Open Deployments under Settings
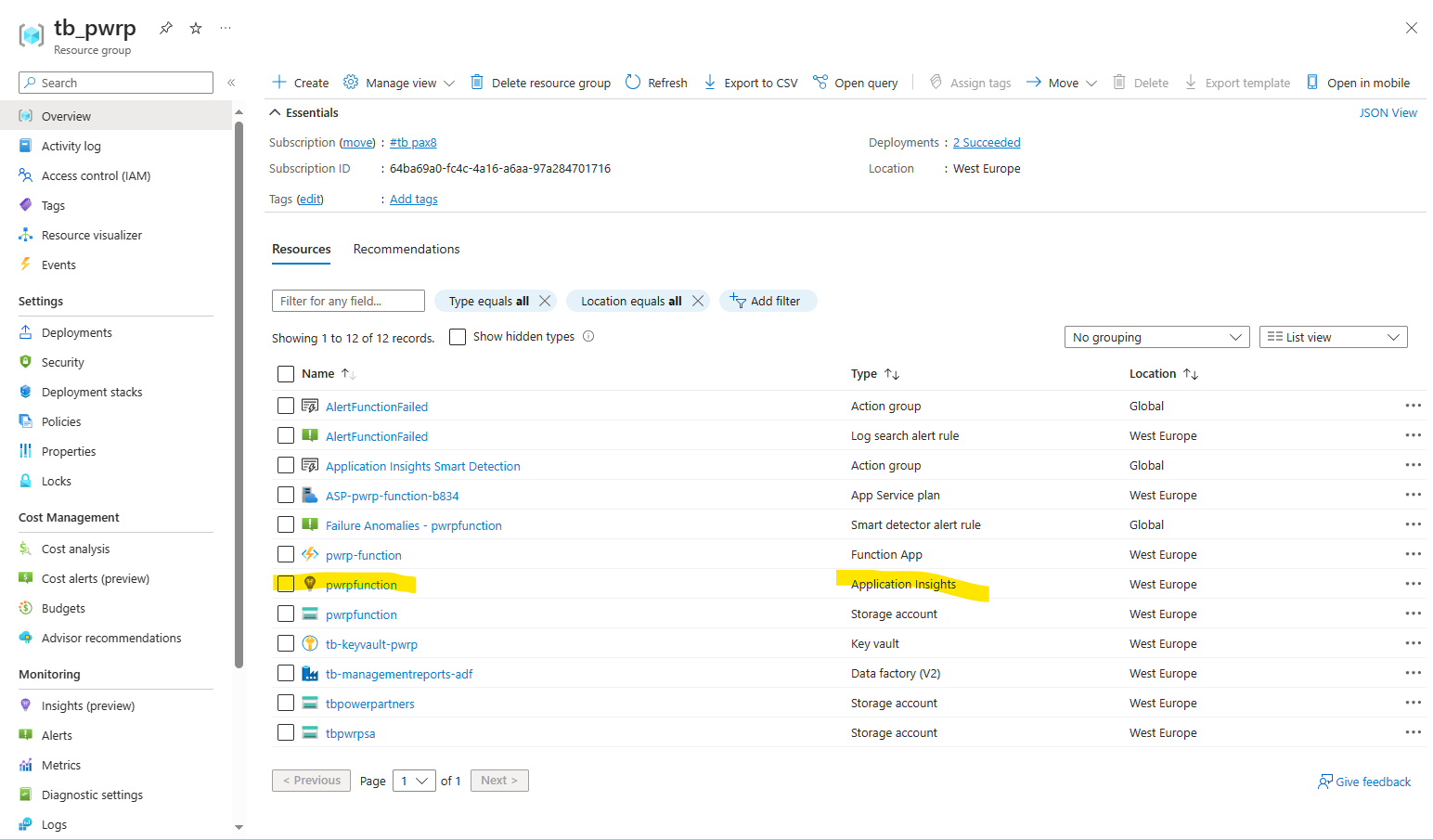 click(77, 332)
